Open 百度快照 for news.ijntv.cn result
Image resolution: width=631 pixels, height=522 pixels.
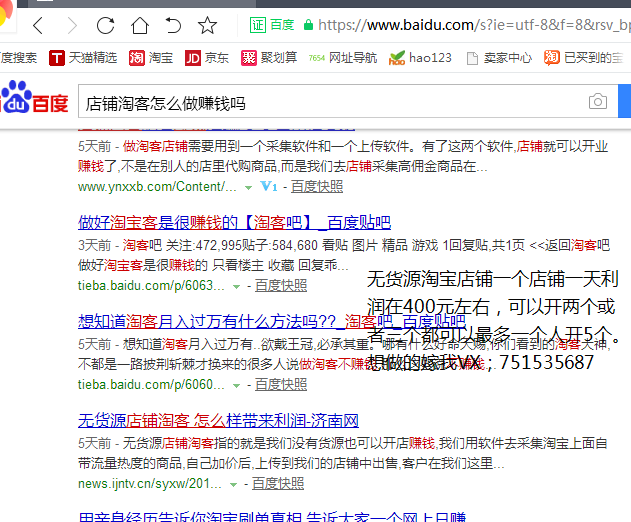[278, 484]
